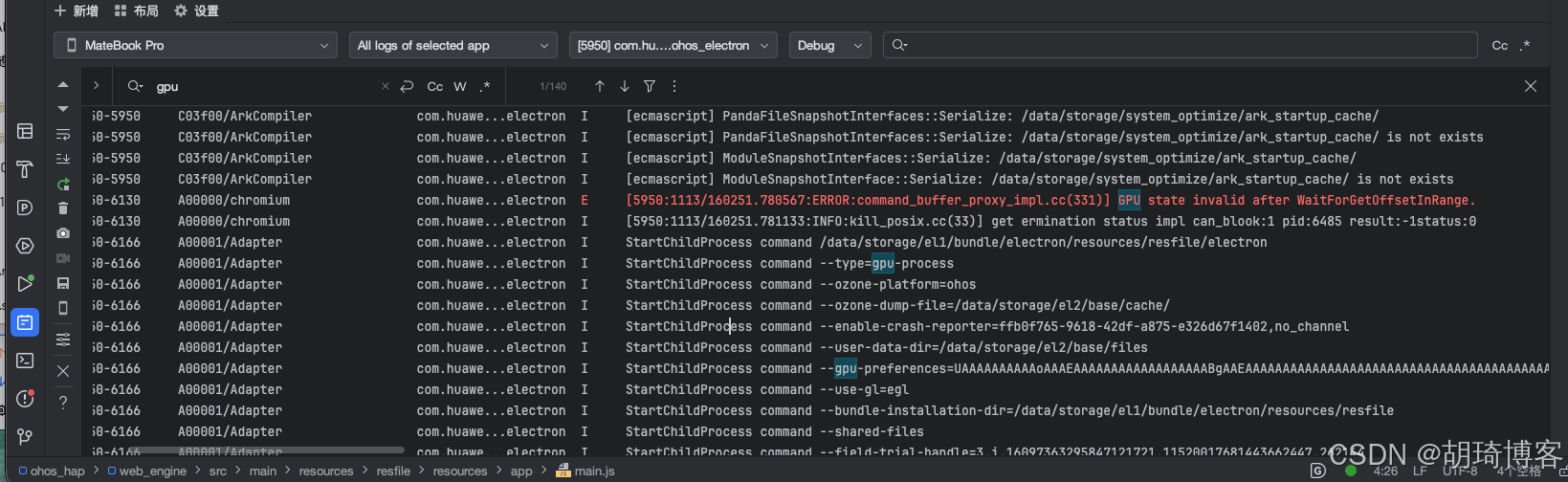This screenshot has height=482, width=1568.
Task: Take a device screenshot with camera icon
Action: [x=63, y=233]
